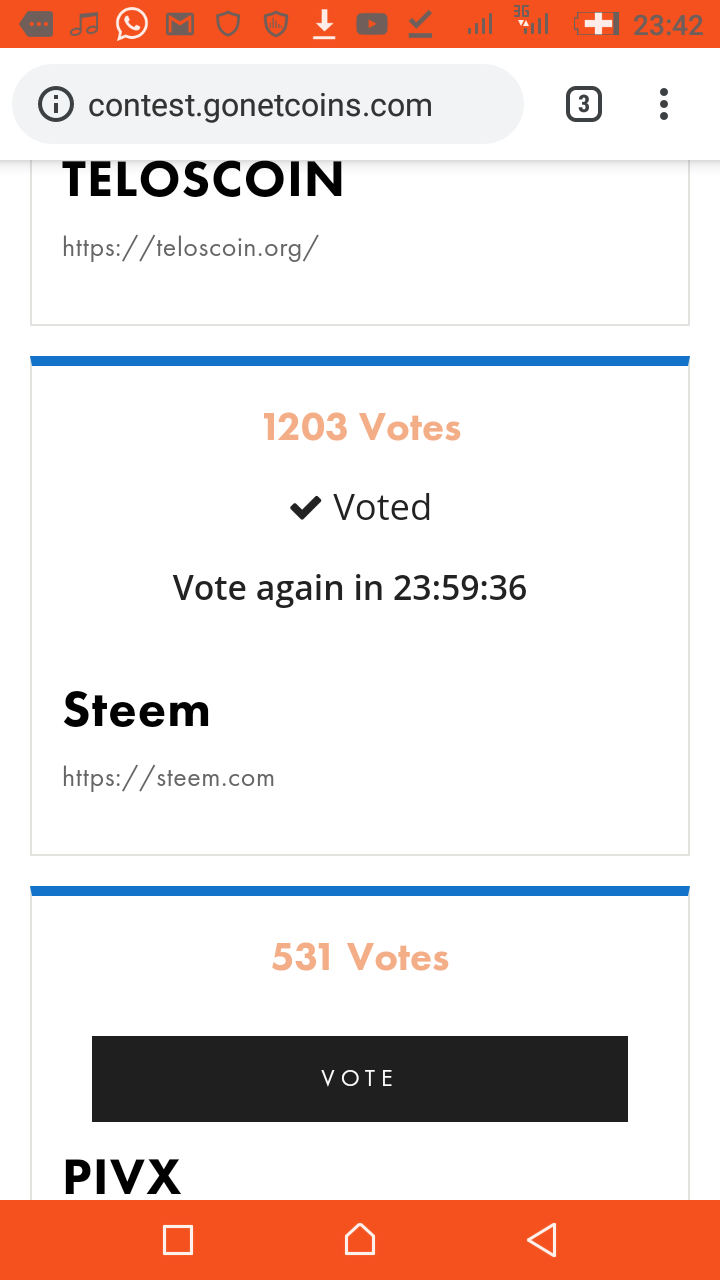720x1280 pixels.
Task: Open the steem.com link
Action: (x=168, y=777)
